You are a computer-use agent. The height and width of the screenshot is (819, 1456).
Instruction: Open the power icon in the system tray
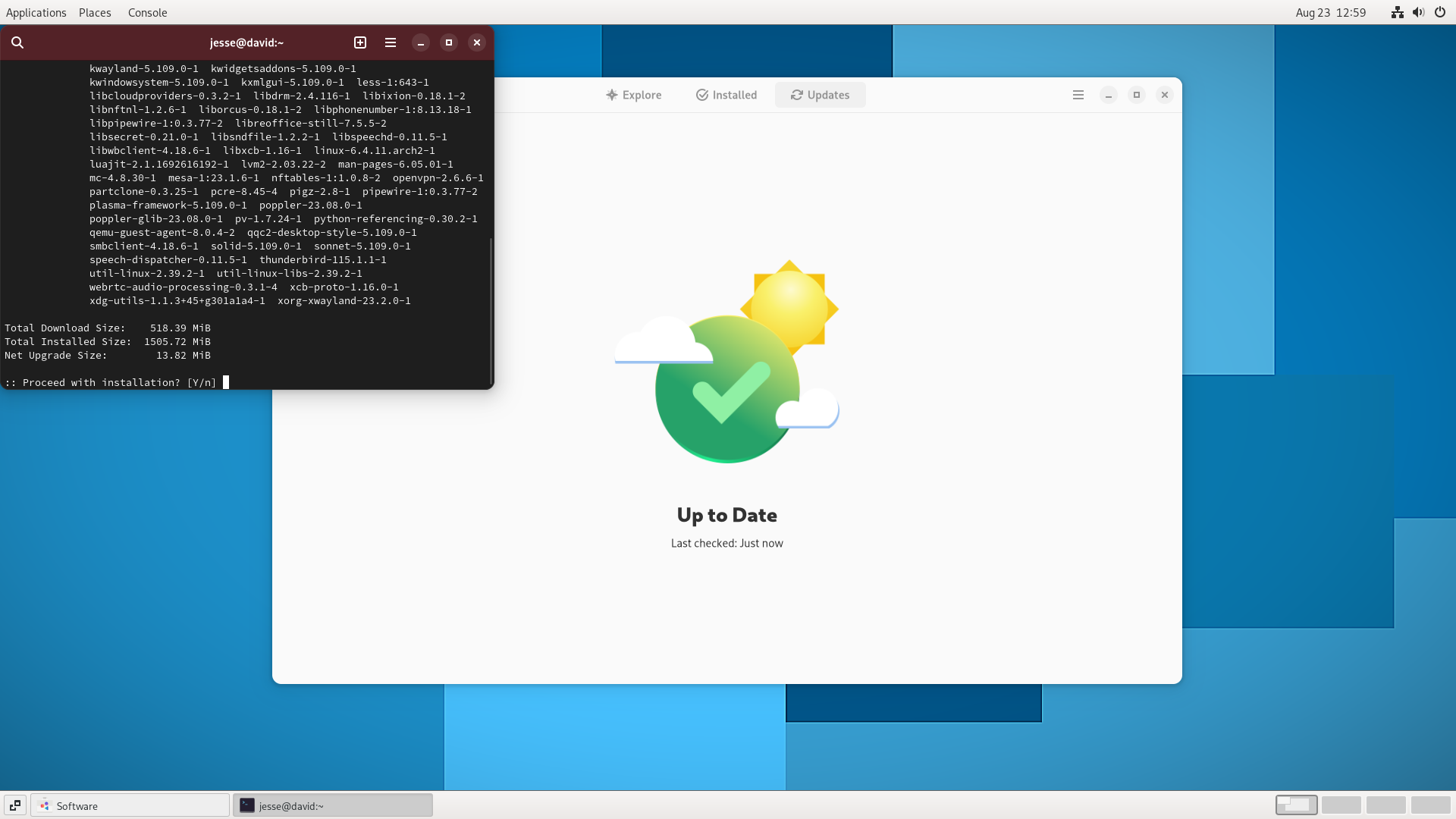(1439, 12)
